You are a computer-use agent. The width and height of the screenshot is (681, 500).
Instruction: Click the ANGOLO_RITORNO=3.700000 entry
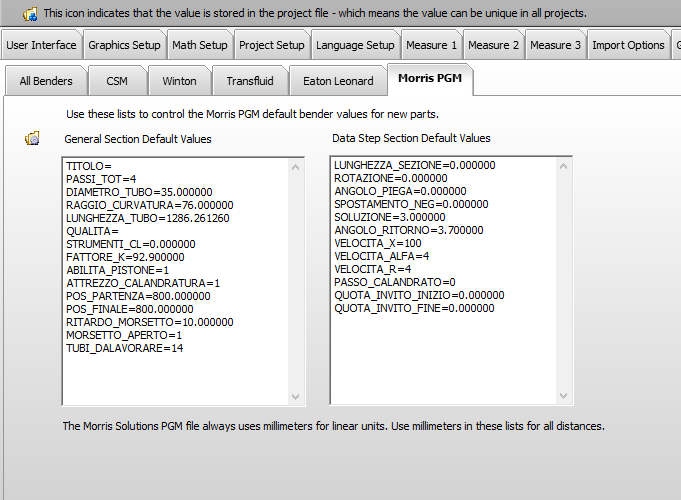tap(409, 231)
